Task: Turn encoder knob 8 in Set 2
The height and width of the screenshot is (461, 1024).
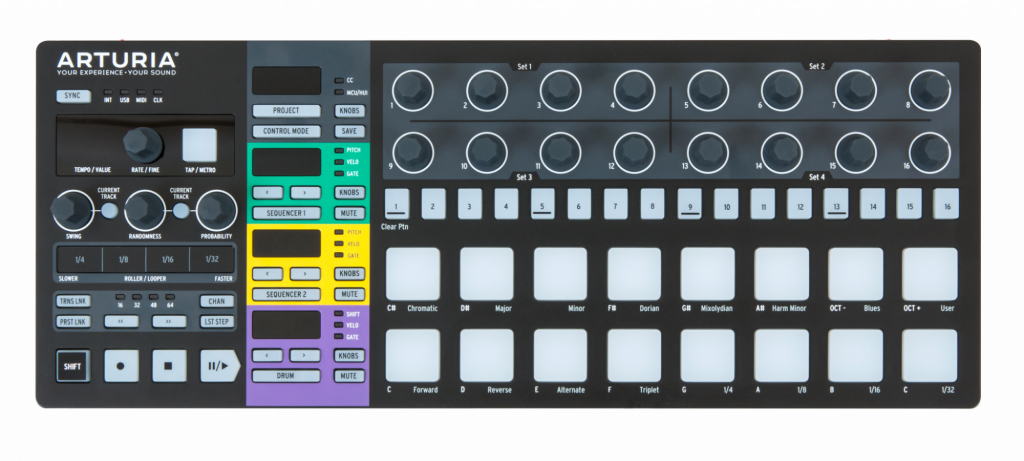Action: pyautogui.click(x=930, y=90)
